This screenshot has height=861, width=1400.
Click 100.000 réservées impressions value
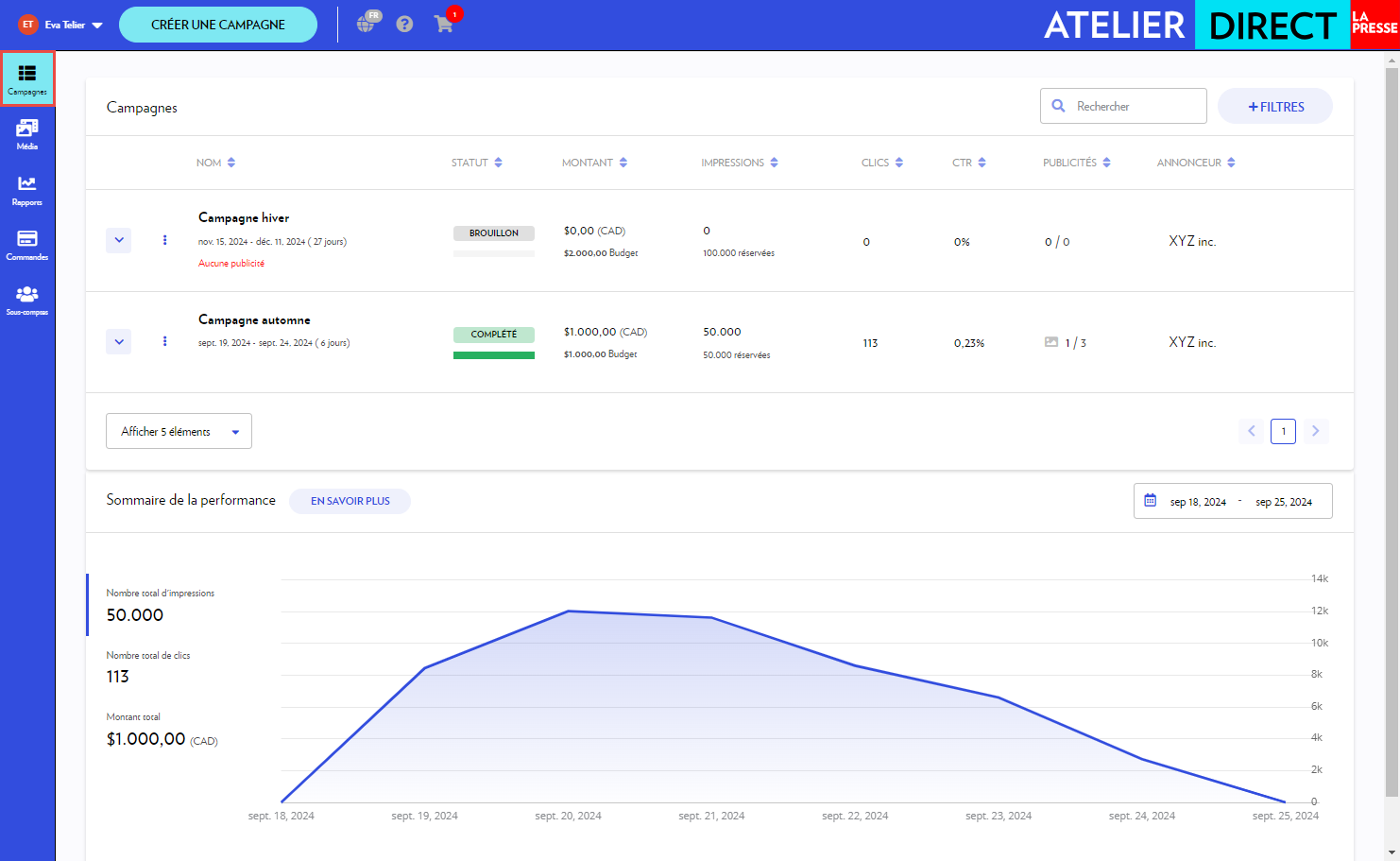pos(739,253)
